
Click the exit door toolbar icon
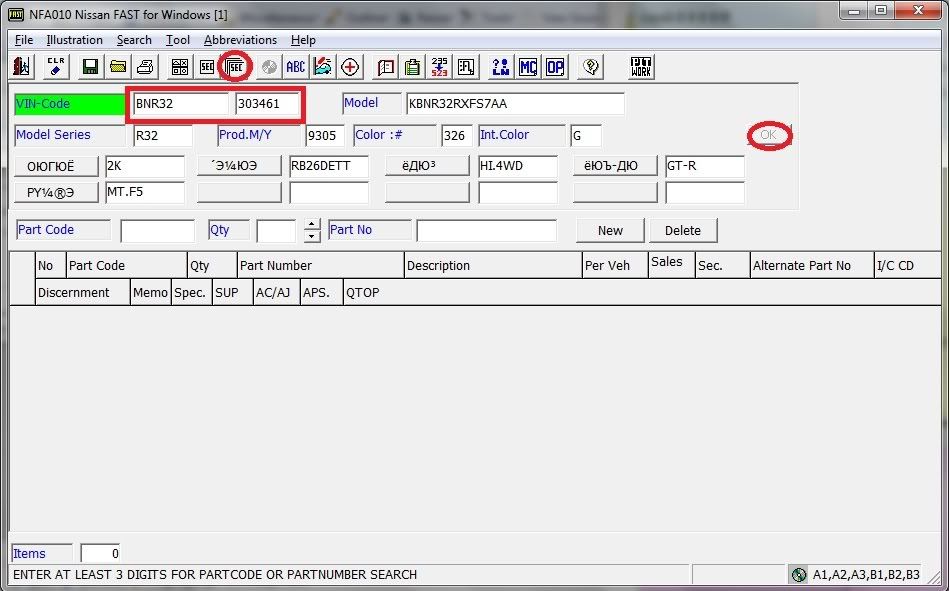coord(23,67)
